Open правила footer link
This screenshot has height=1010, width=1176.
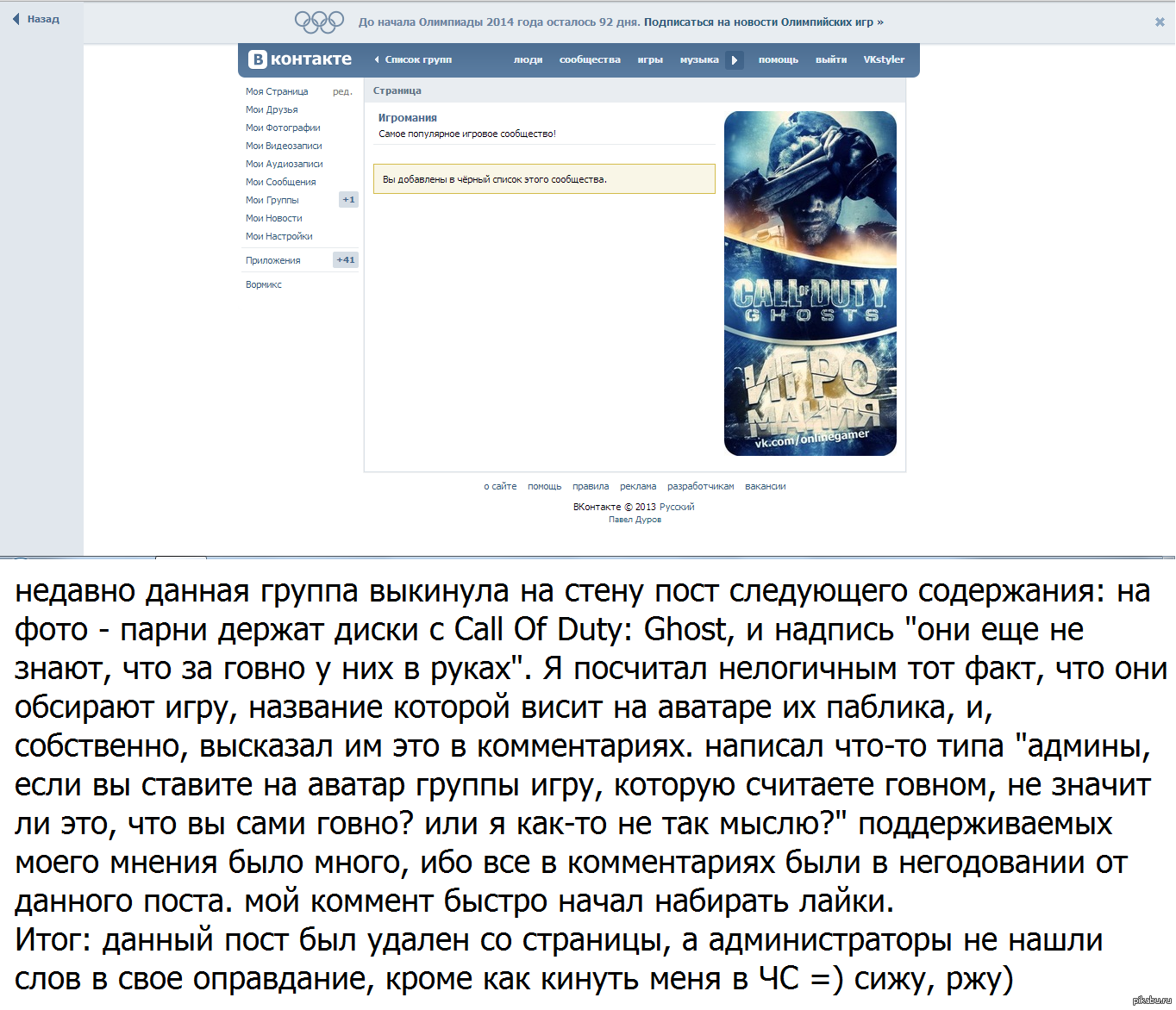click(591, 486)
